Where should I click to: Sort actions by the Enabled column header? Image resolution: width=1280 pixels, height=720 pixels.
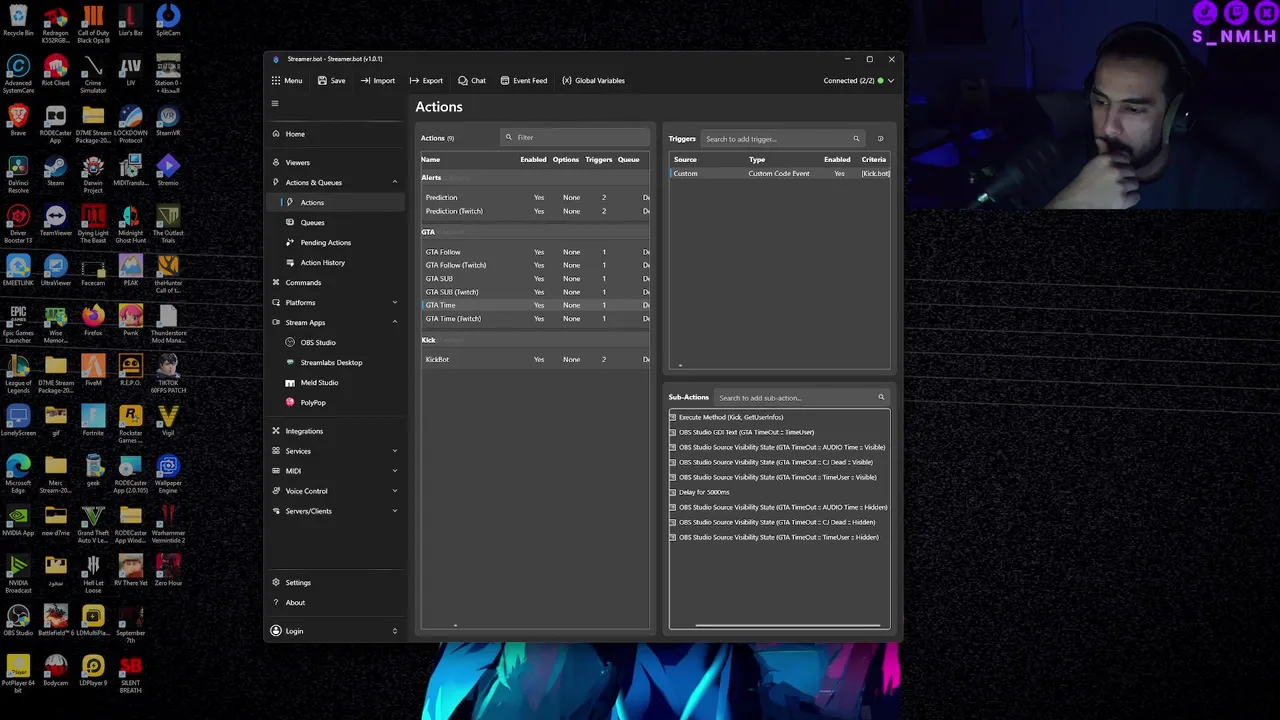pos(533,160)
